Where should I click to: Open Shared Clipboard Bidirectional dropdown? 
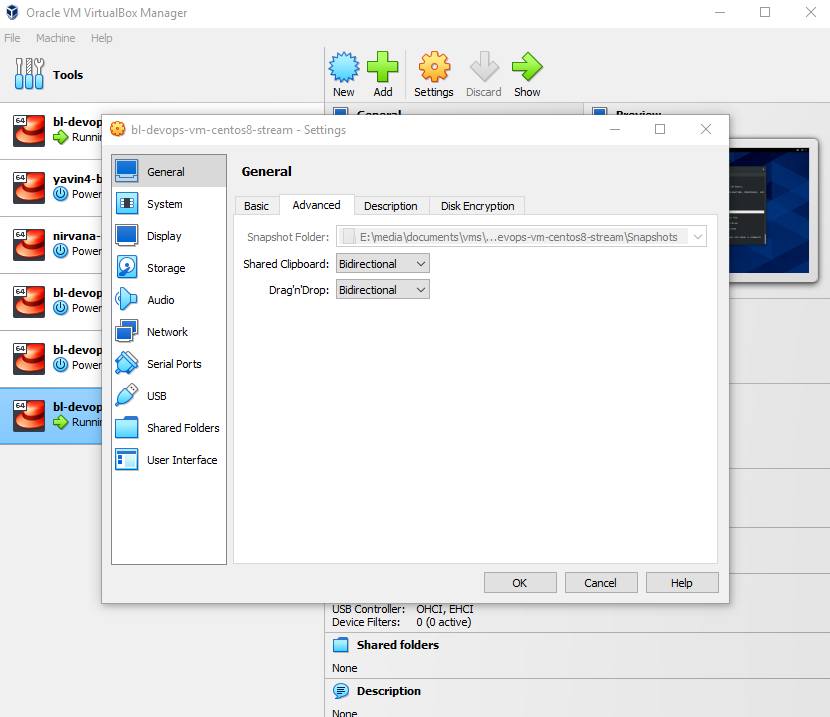[383, 264]
